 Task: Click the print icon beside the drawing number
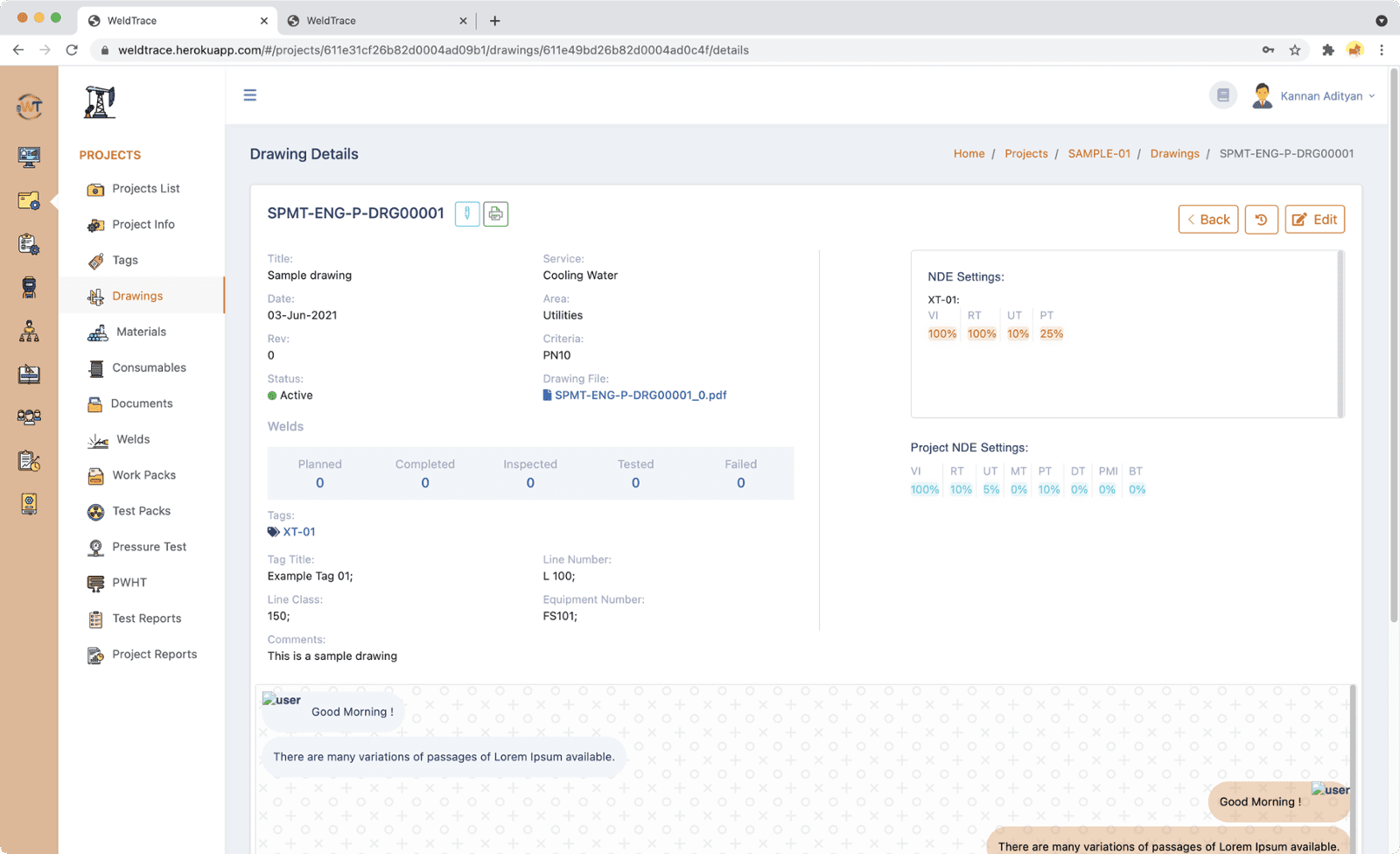click(x=495, y=213)
